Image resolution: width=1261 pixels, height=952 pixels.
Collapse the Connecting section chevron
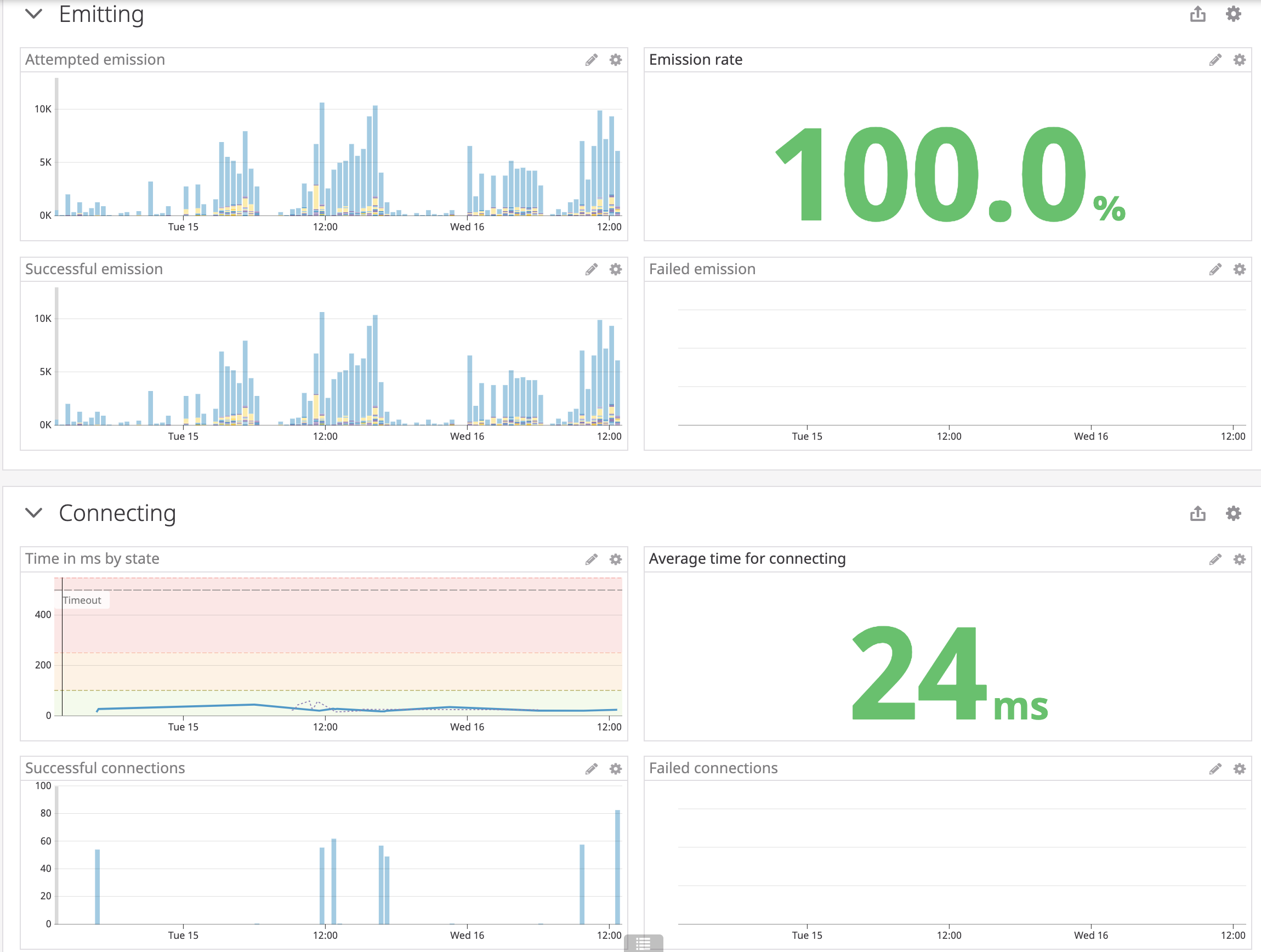[34, 513]
